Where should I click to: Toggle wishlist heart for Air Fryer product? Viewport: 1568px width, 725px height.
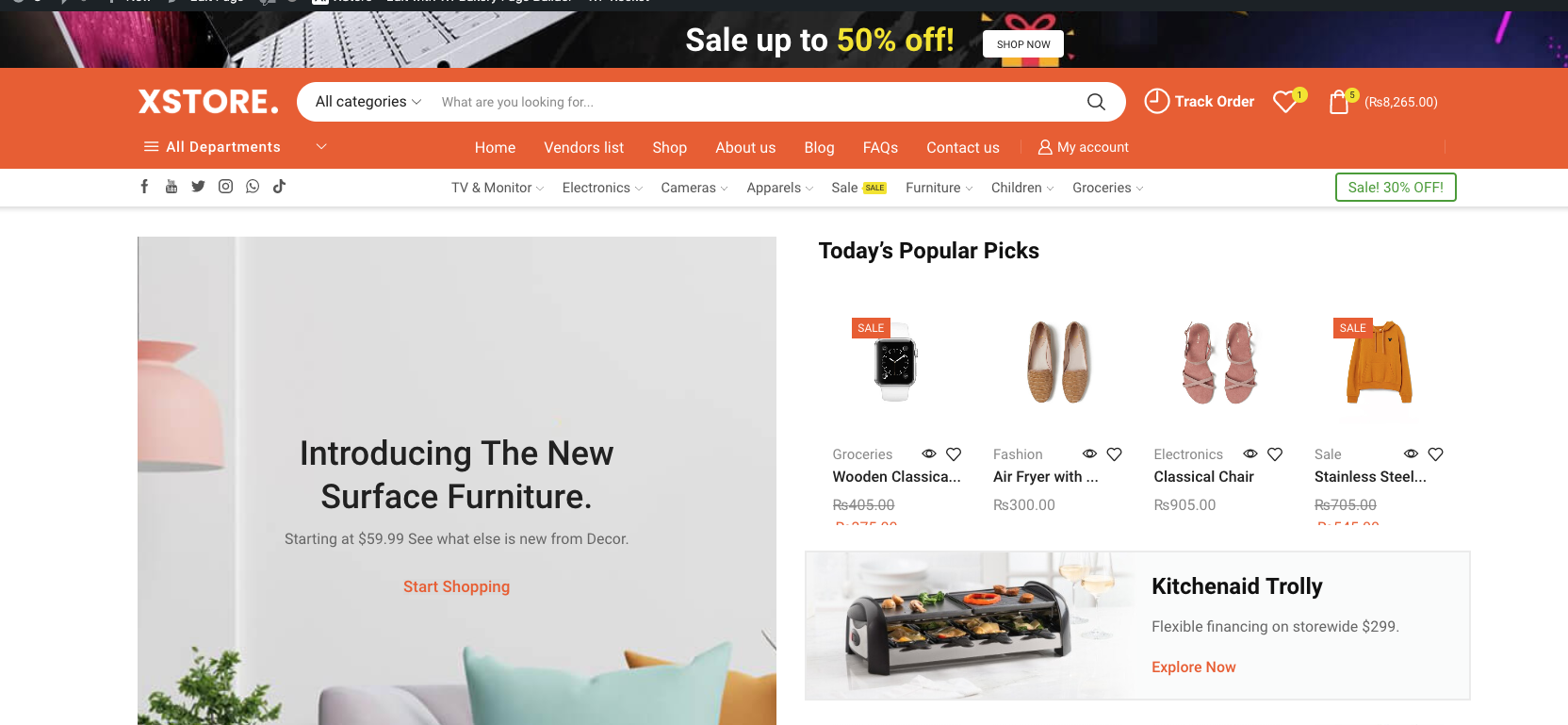[x=1114, y=454]
